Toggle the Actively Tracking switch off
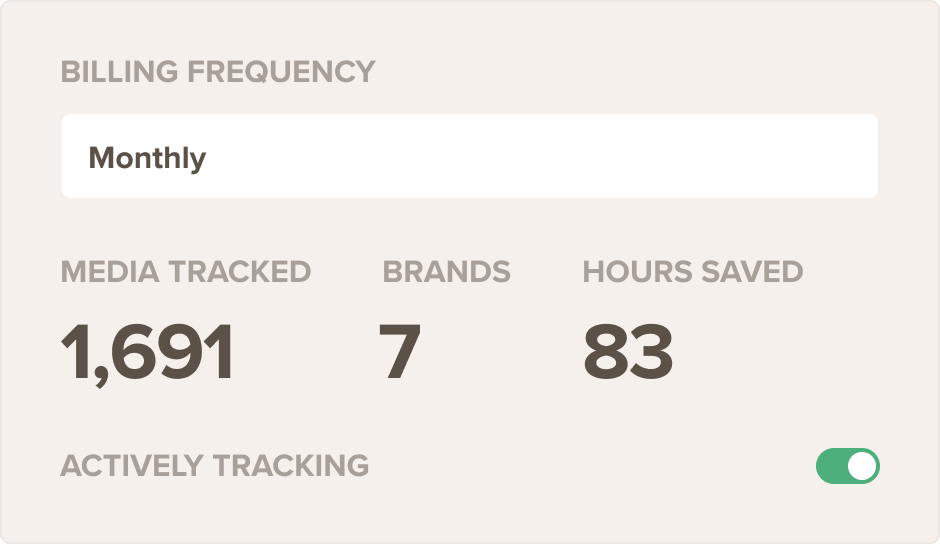The width and height of the screenshot is (940, 544). 847,466
